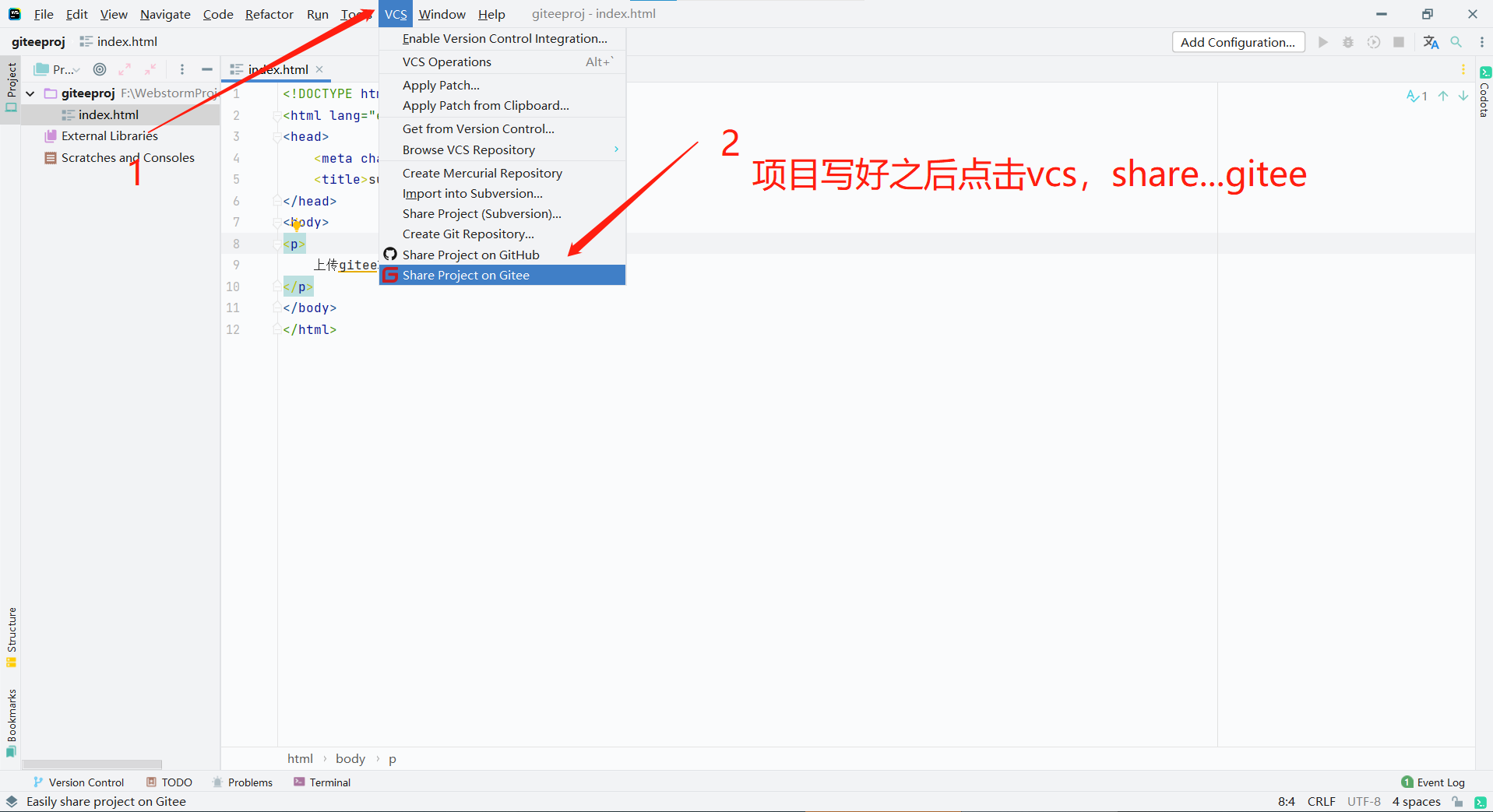Click the Translate icon in toolbar
The height and width of the screenshot is (812, 1493).
coord(1431,42)
